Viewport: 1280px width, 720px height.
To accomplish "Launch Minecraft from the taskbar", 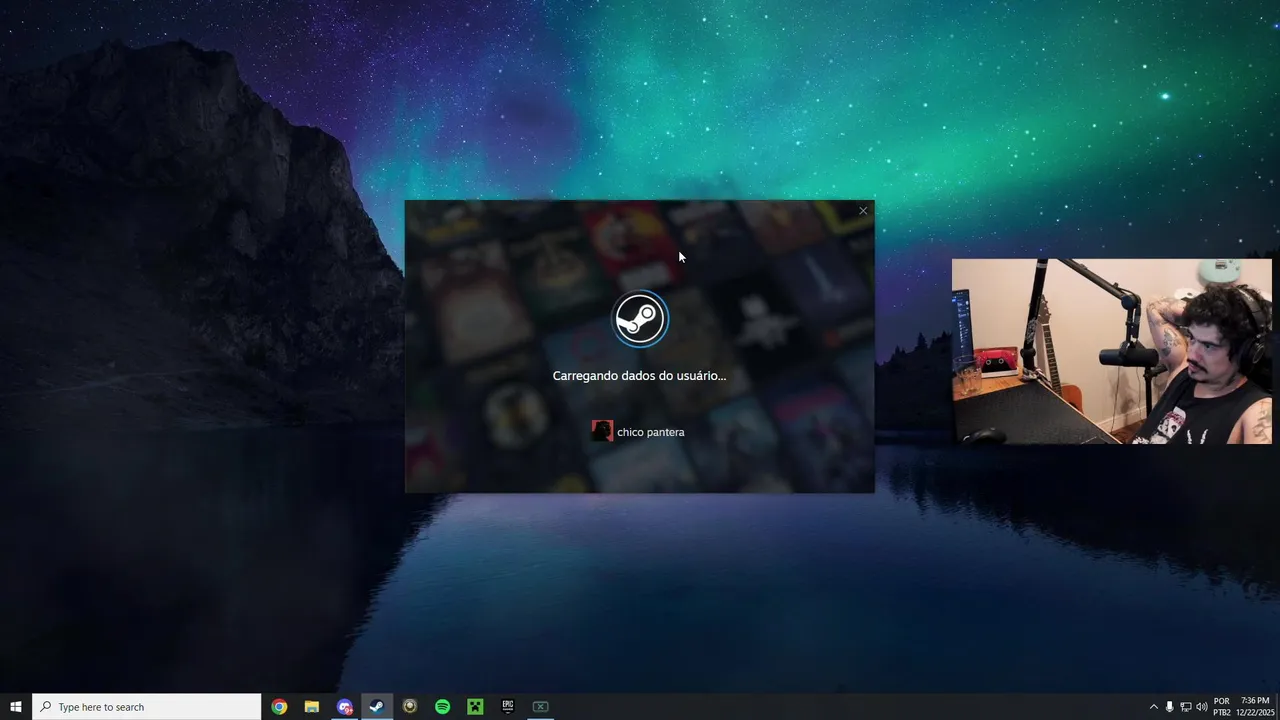I will [x=475, y=707].
